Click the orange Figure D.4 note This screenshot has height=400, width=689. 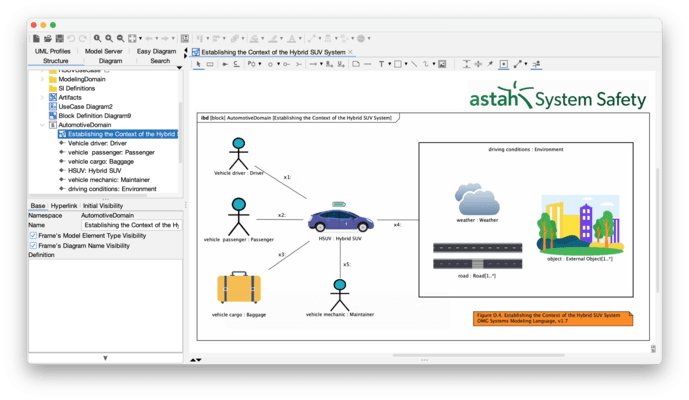coord(553,318)
